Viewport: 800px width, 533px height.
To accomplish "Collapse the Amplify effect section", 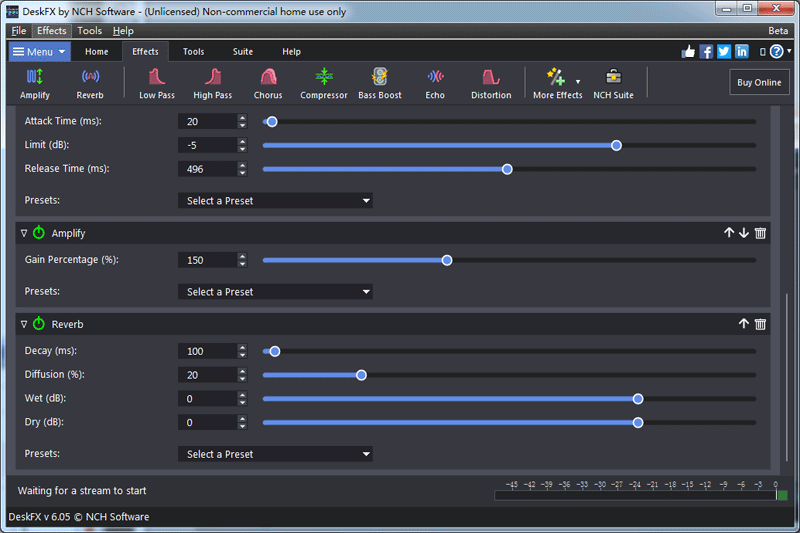I will pos(24,233).
